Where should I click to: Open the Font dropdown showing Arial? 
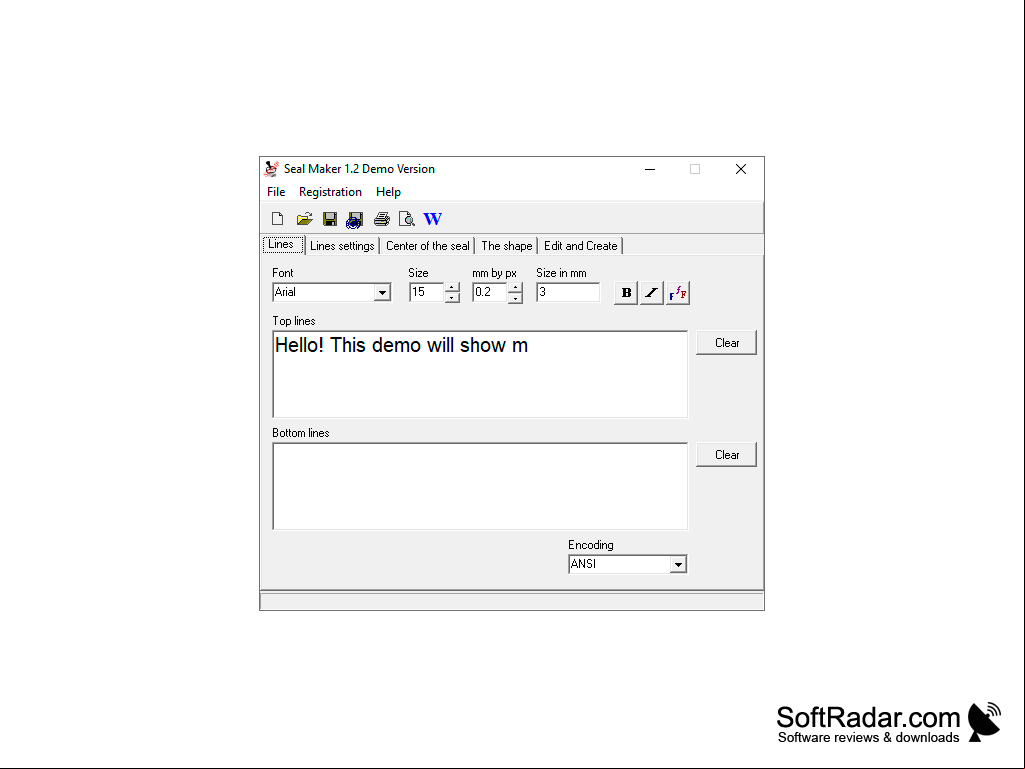[x=382, y=292]
